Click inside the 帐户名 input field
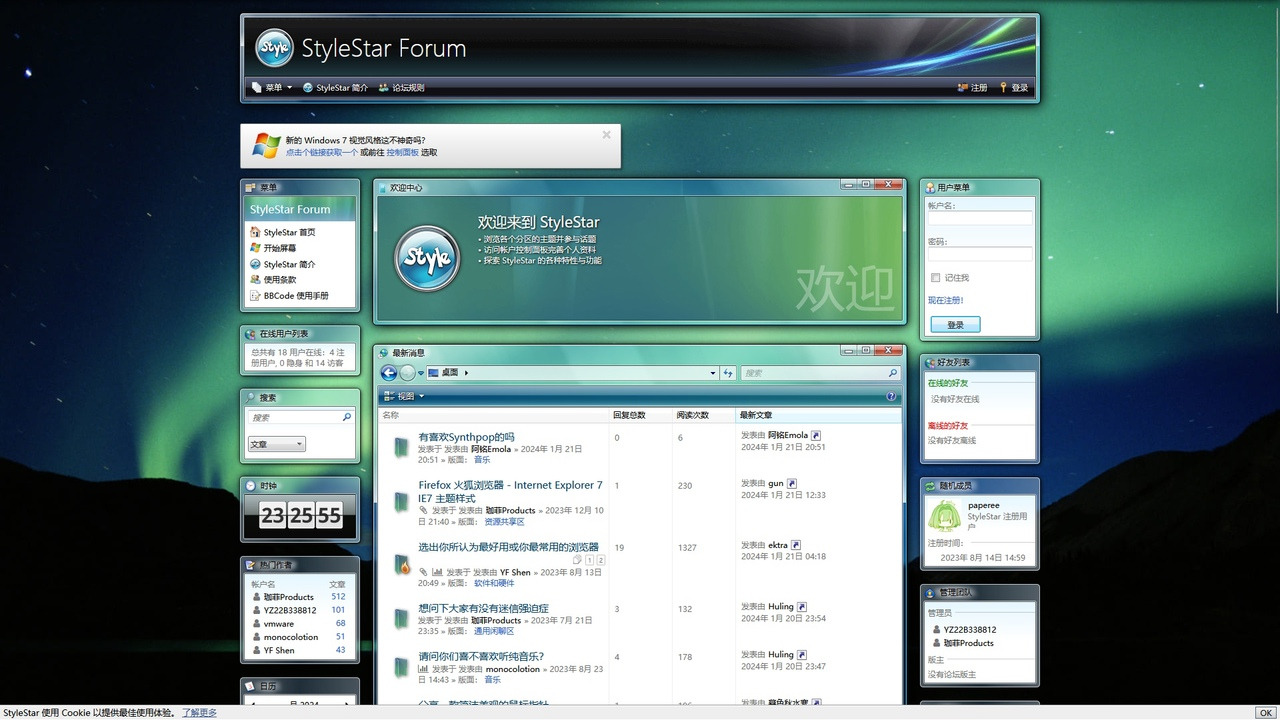Screen dimensions: 1280x720 [980, 218]
